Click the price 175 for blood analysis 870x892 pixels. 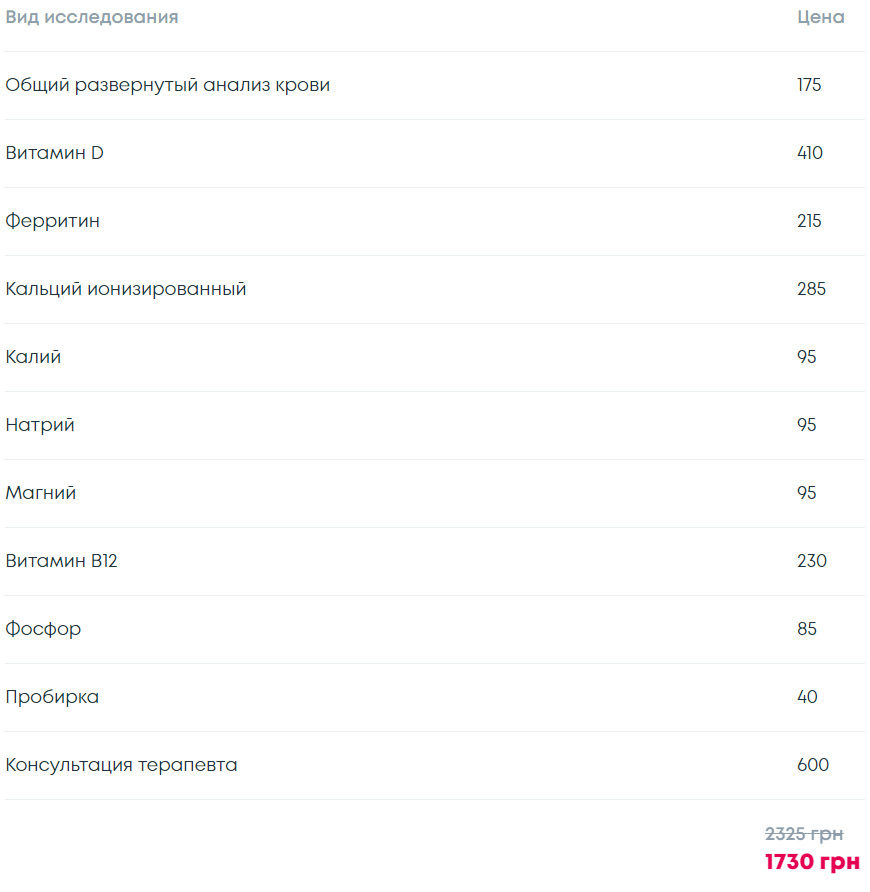(x=809, y=85)
